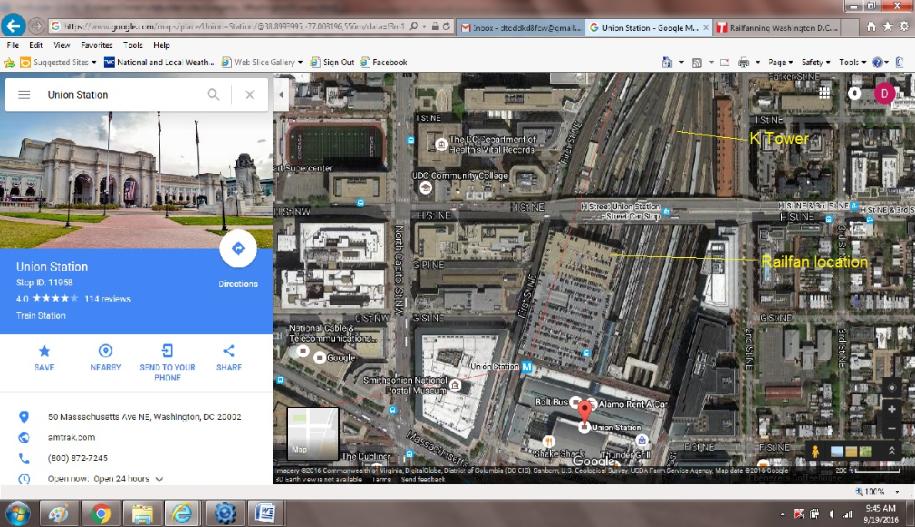Share this place using Share icon
The height and width of the screenshot is (527, 915).
point(229,351)
